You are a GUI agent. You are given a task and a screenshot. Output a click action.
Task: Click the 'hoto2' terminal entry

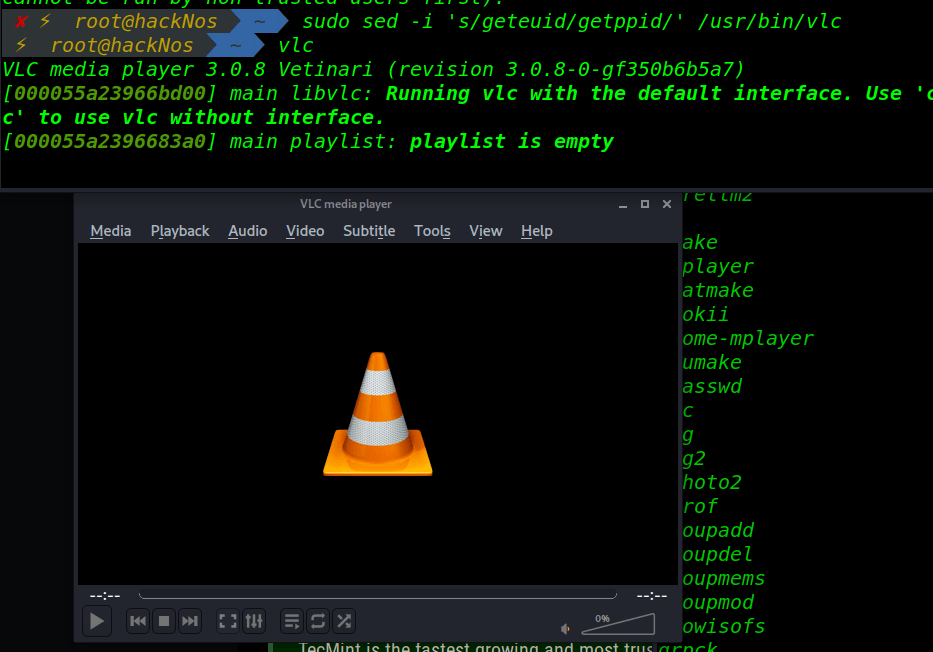[x=712, y=482]
